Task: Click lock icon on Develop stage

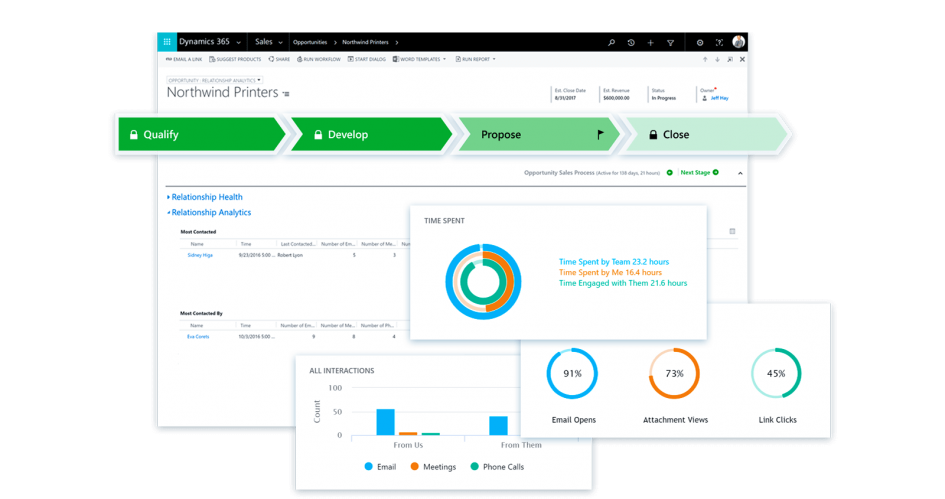Action: pyautogui.click(x=318, y=134)
